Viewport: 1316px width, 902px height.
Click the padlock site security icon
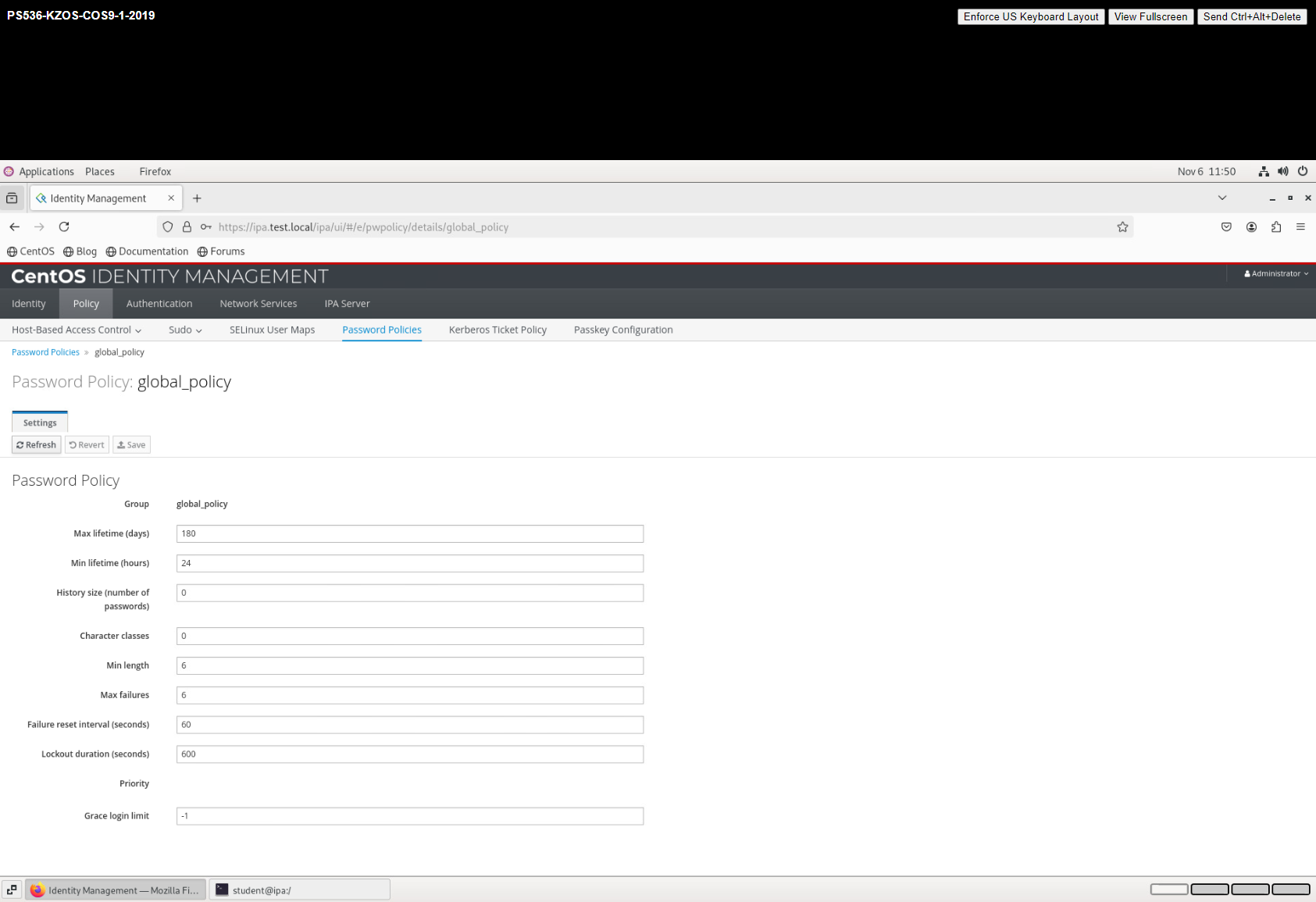pos(187,227)
